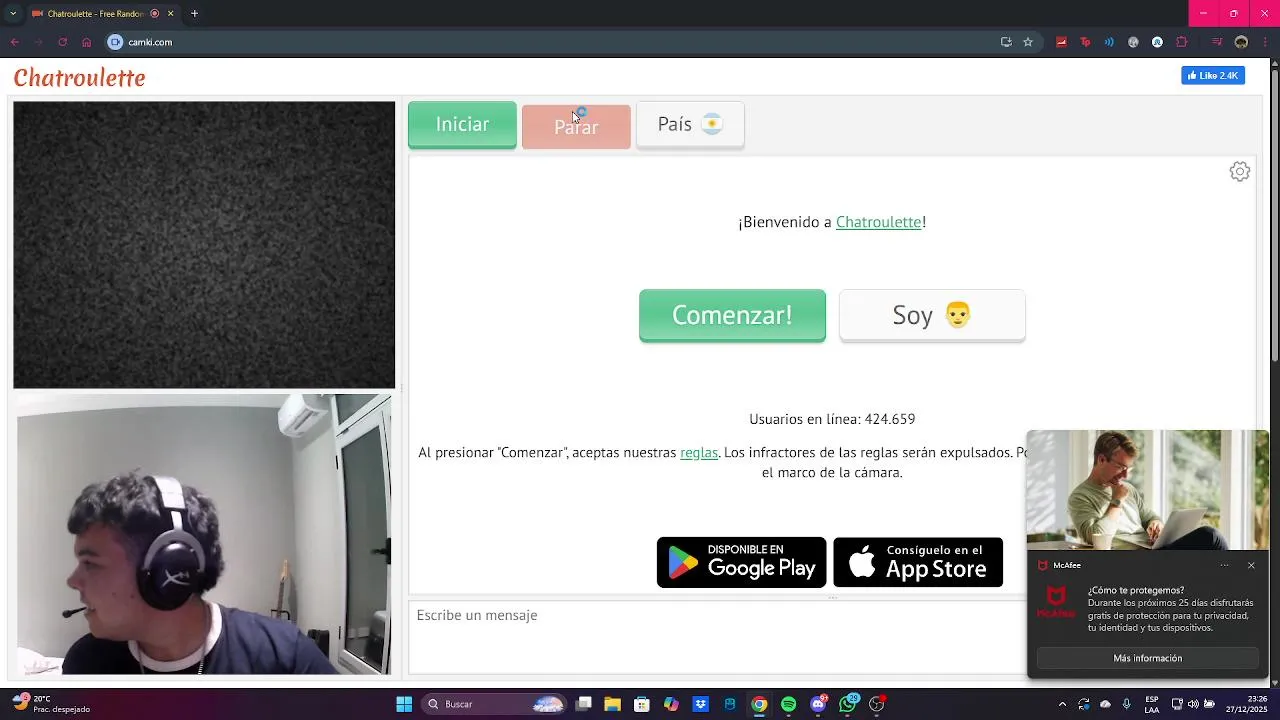Switch the ESP LAA keyboard language
Image resolution: width=1280 pixels, height=720 pixels.
(1152, 704)
